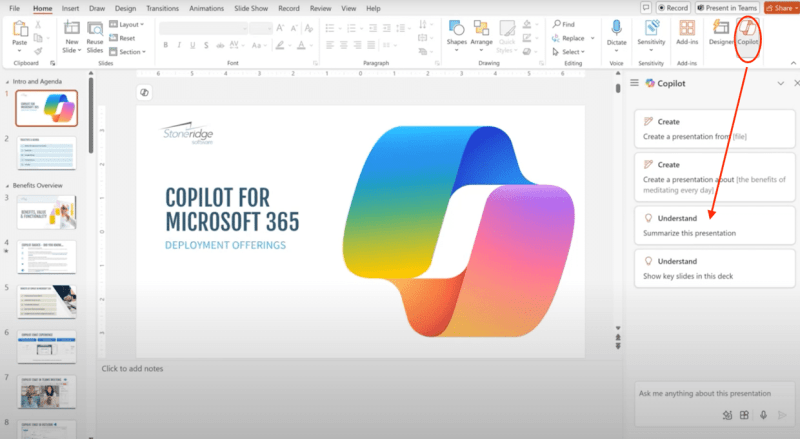The image size is (800, 439).
Task: Open the Select dropdown in Editing
Action: tap(568, 52)
